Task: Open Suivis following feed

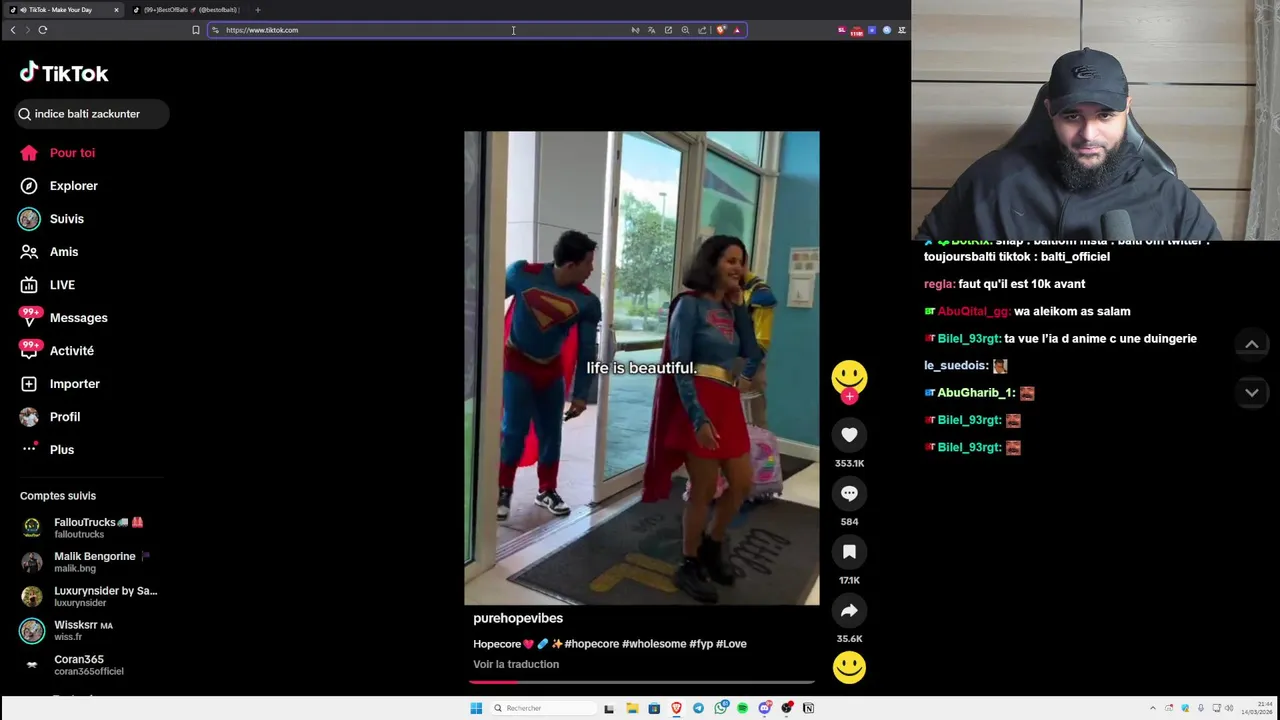Action: 52,219
